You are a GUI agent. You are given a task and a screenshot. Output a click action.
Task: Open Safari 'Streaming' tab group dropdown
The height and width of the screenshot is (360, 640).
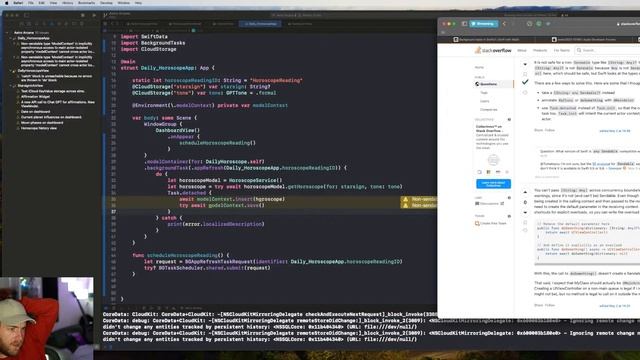(x=484, y=24)
